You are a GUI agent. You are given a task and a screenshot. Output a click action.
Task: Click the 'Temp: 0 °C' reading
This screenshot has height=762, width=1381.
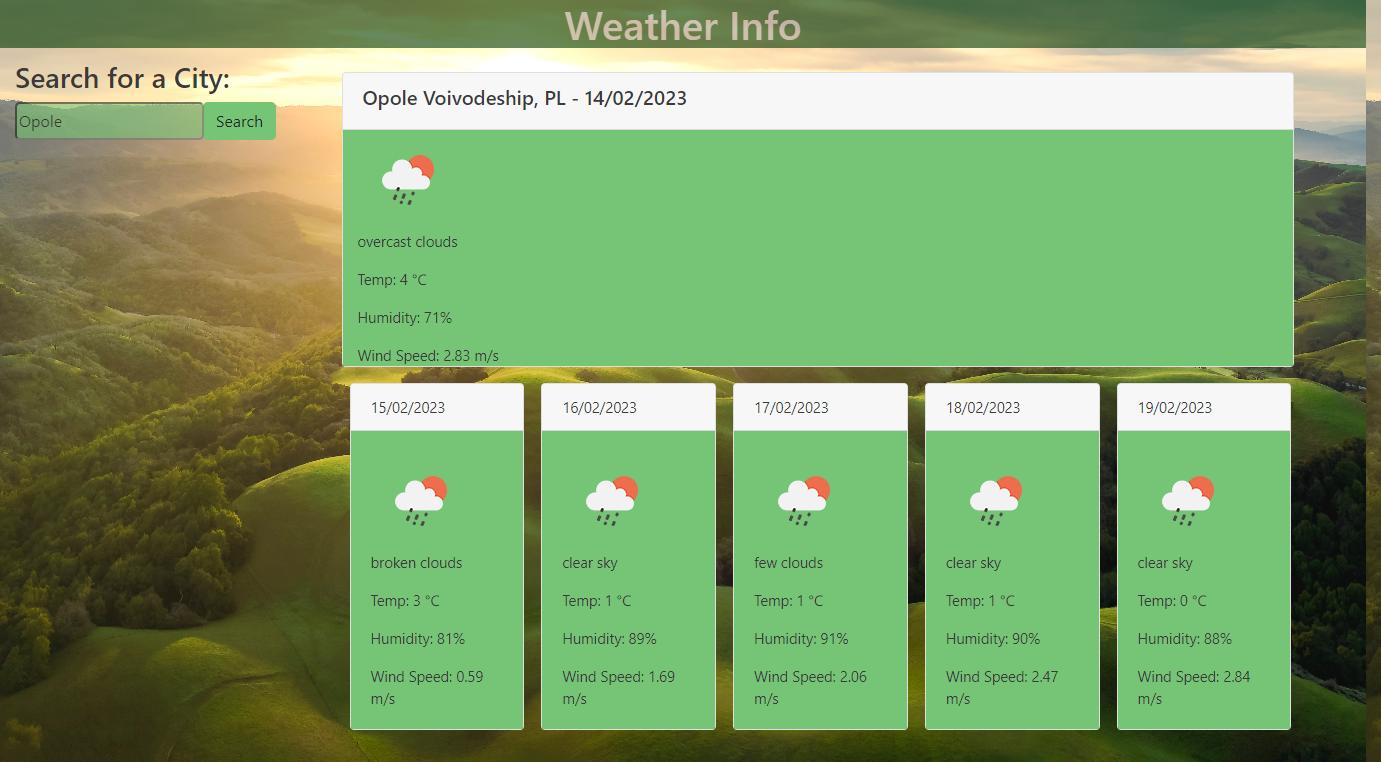(x=1172, y=601)
